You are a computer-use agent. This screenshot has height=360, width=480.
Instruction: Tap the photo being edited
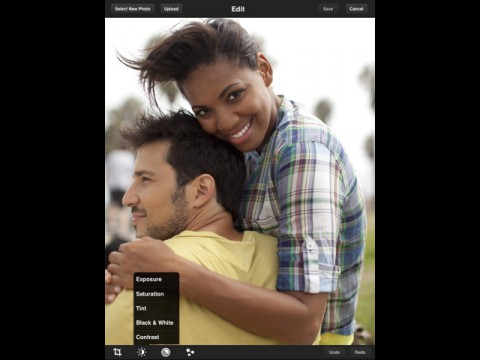[x=240, y=181]
